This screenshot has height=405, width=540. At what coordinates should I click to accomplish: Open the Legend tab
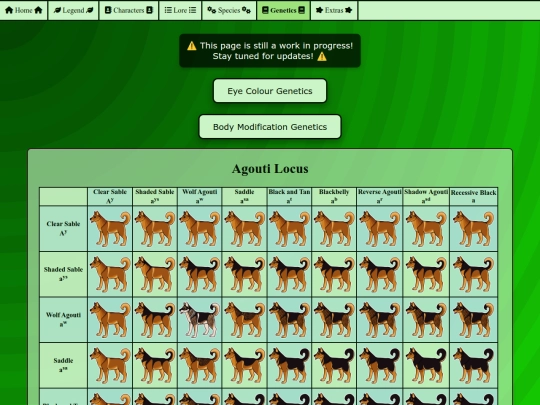pos(73,10)
